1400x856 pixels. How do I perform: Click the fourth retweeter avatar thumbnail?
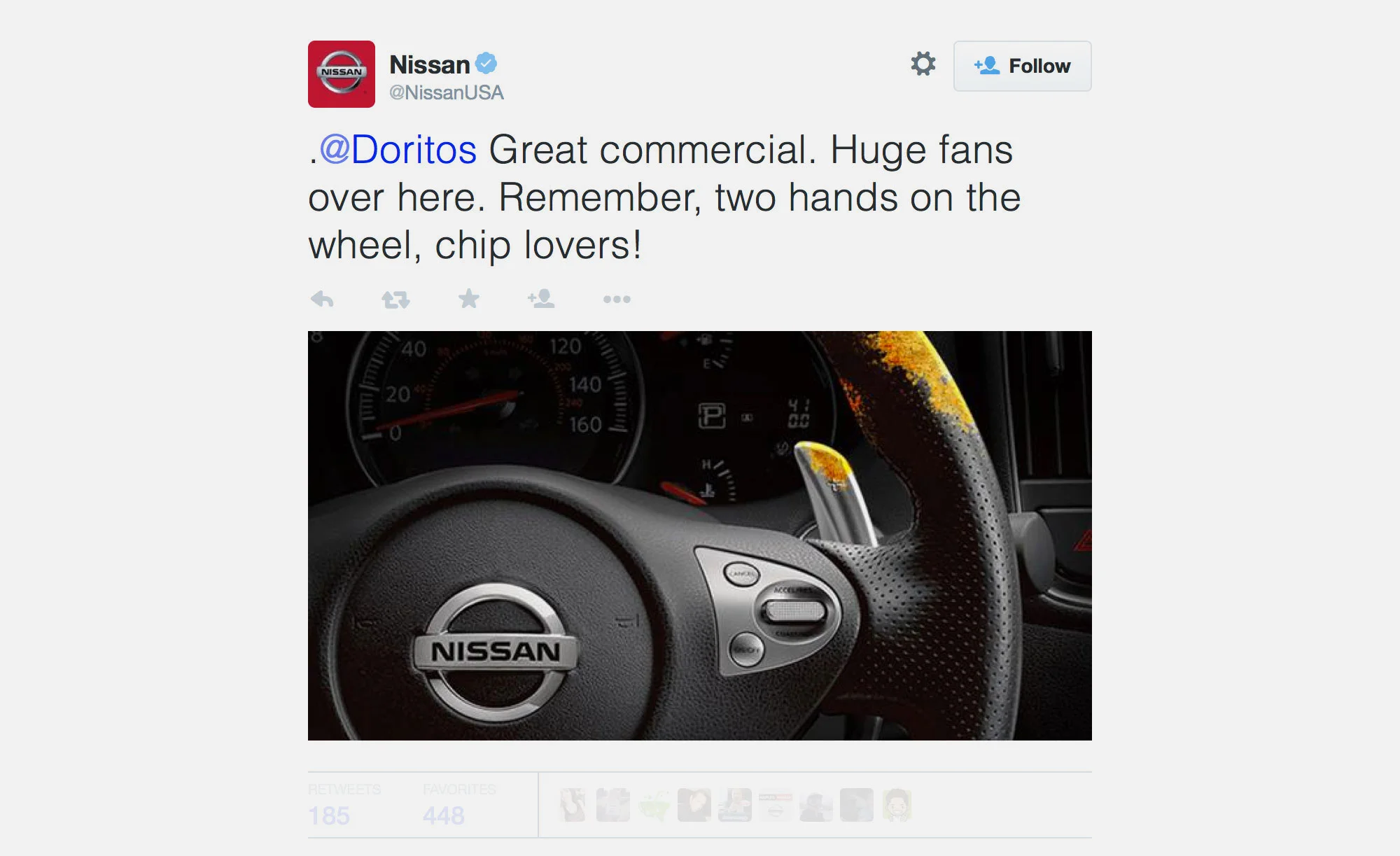click(x=694, y=805)
